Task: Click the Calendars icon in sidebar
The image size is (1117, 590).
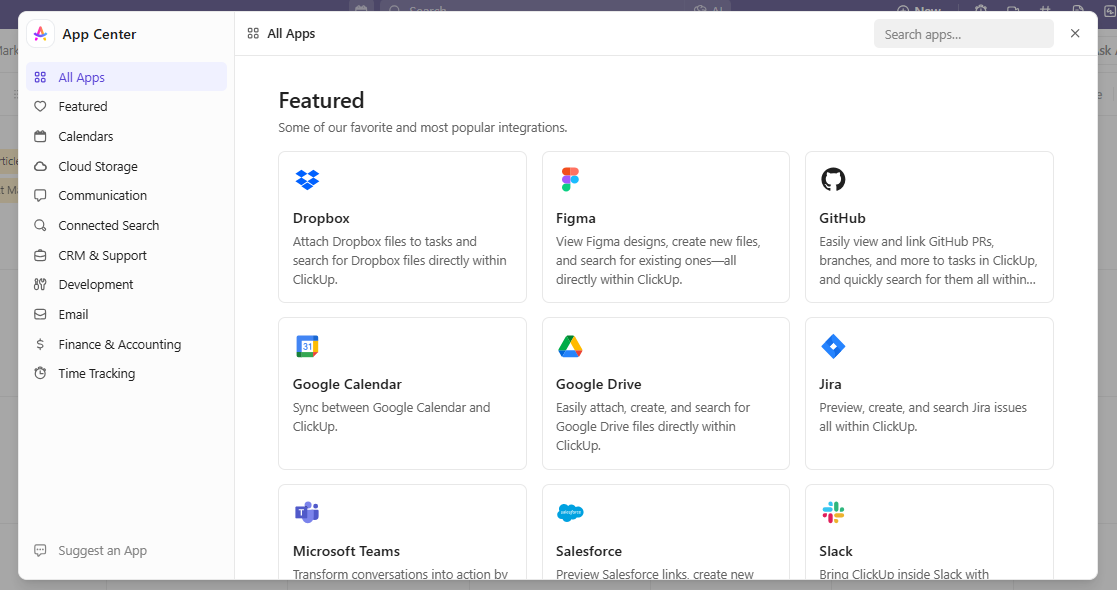Action: click(40, 136)
